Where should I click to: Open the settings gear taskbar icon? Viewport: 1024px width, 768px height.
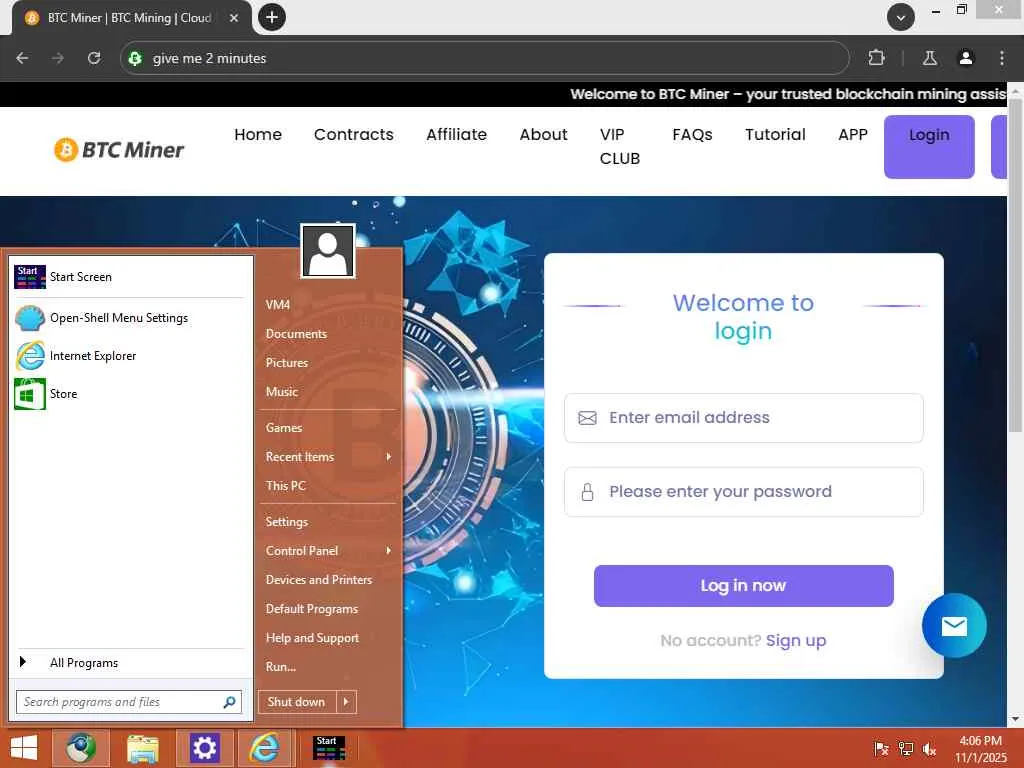coord(204,748)
